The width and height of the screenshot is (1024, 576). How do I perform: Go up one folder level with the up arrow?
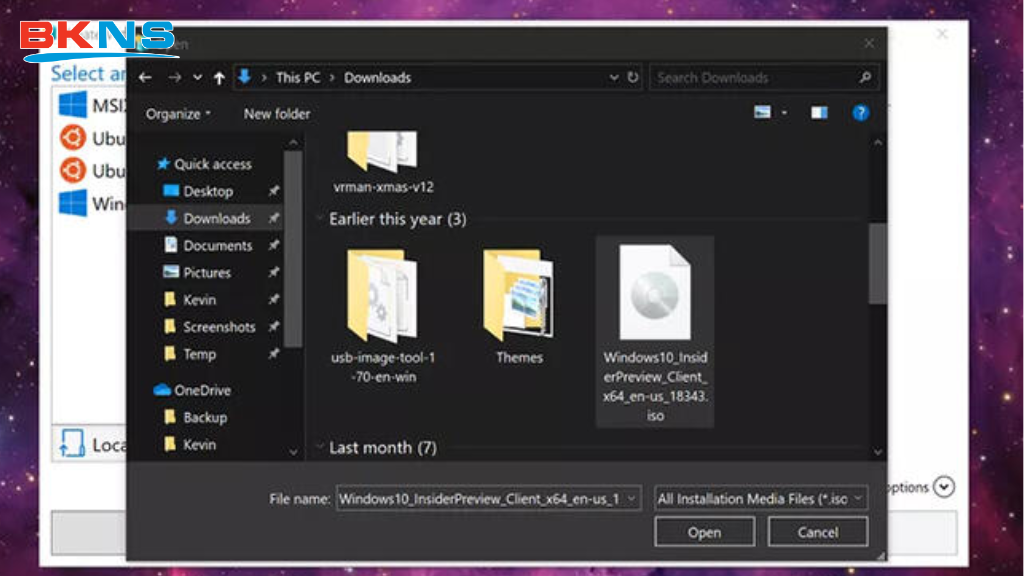(218, 77)
